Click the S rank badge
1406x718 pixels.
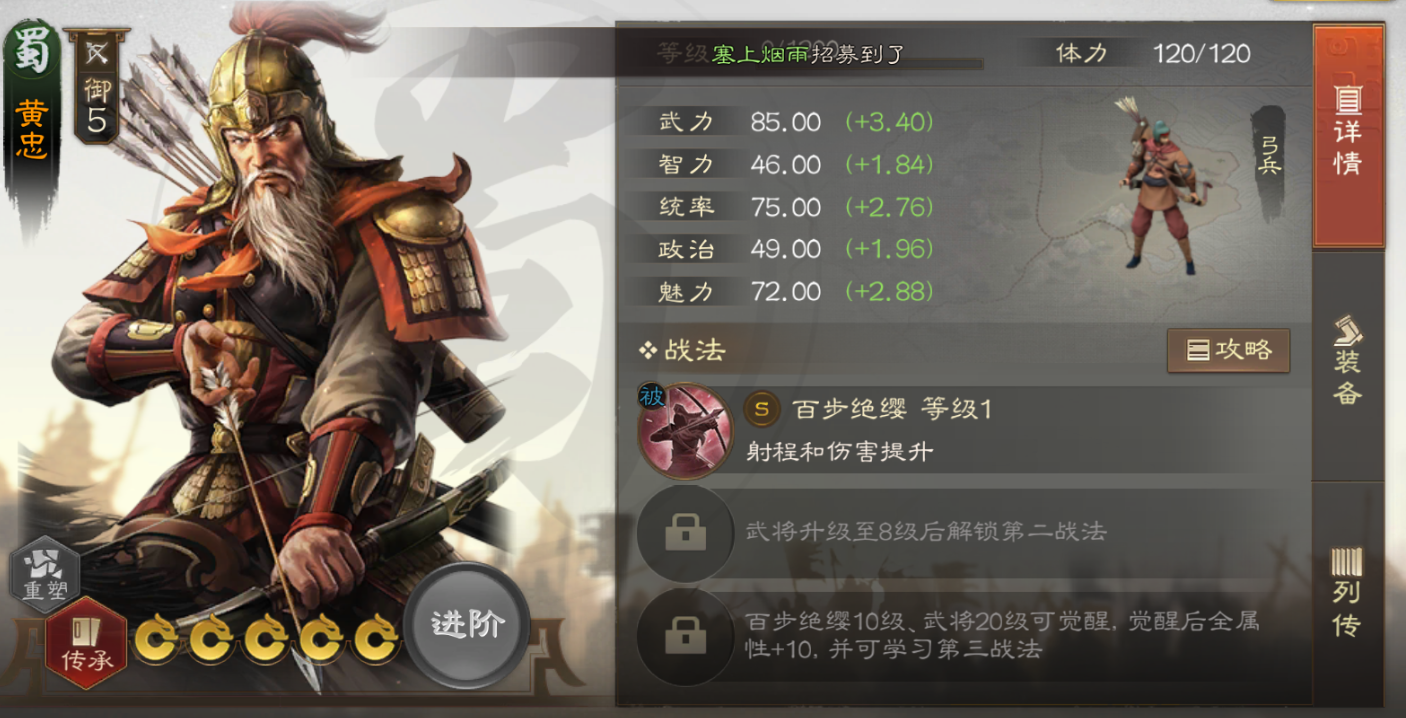pyautogui.click(x=762, y=409)
